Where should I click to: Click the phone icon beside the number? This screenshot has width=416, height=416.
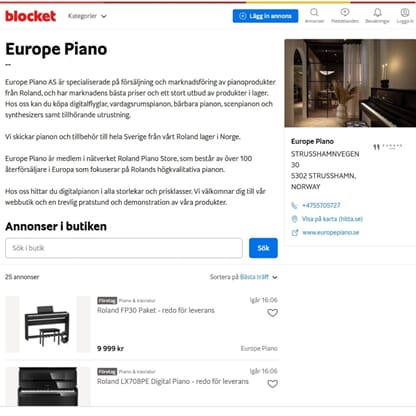(x=294, y=205)
